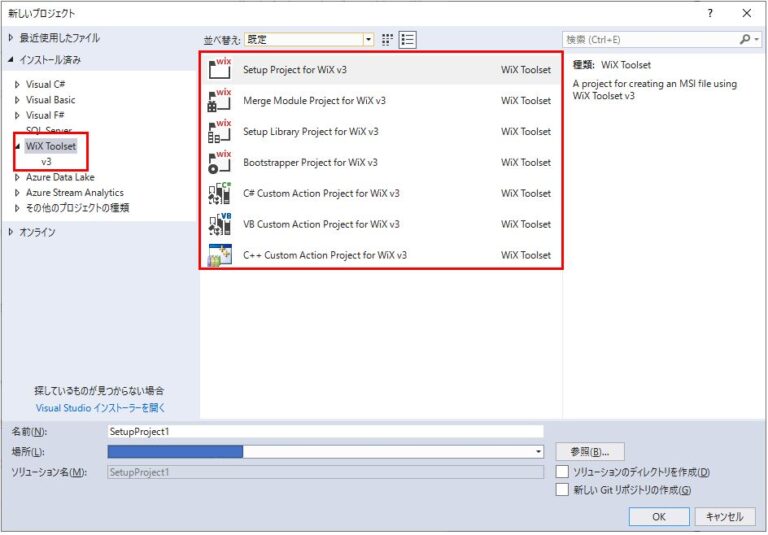Collapse the インストール済み section
The image size is (768, 535).
click(11, 60)
